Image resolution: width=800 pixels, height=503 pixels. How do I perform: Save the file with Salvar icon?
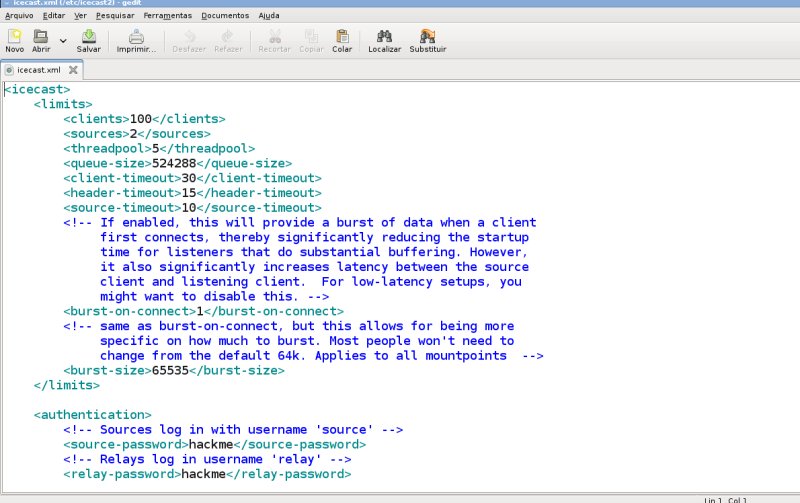pos(89,37)
